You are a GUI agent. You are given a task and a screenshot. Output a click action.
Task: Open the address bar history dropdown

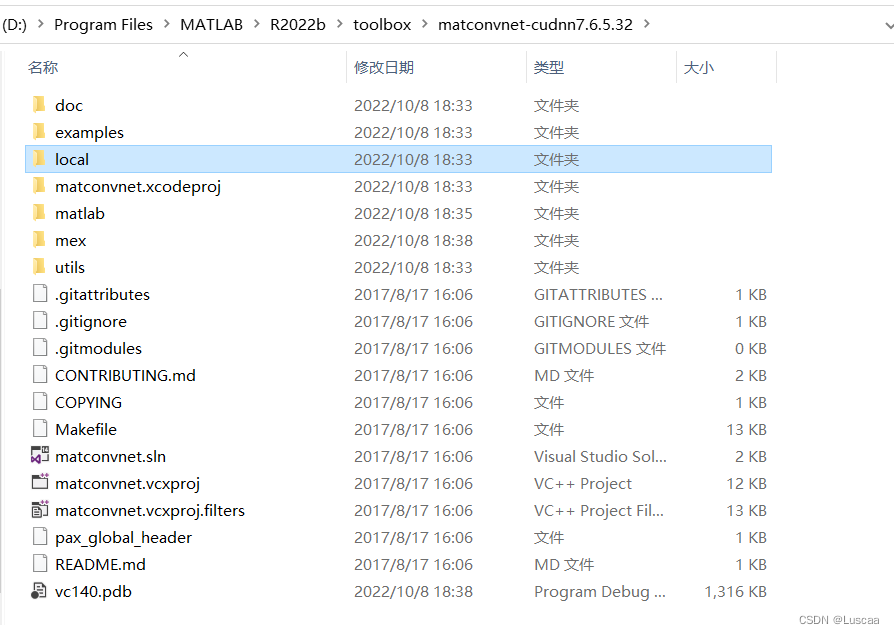point(889,25)
